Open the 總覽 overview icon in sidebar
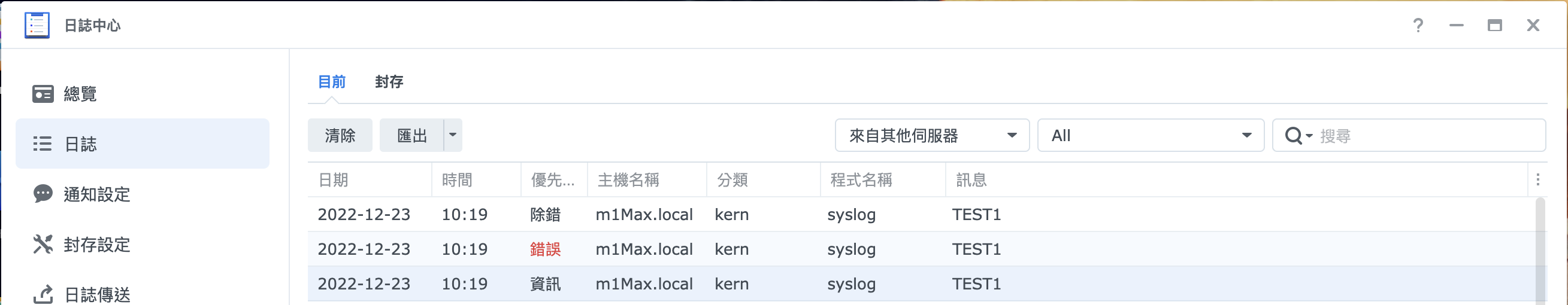The width and height of the screenshot is (1568, 305). pyautogui.click(x=43, y=94)
